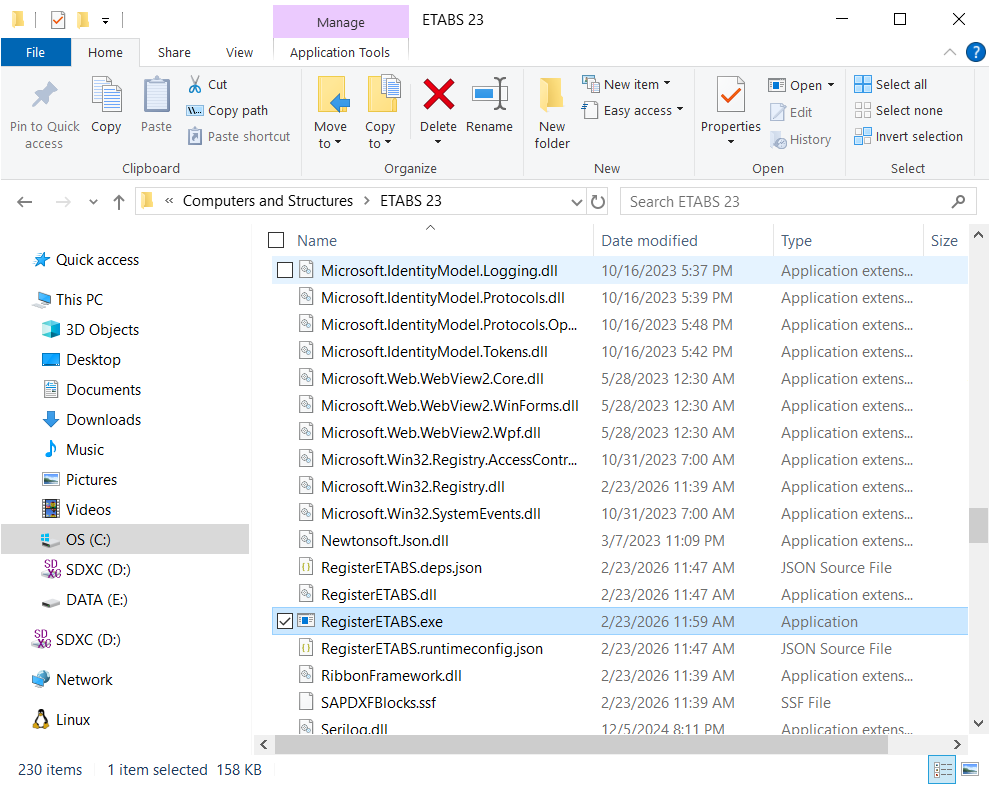Click the RegisterETABS.exe application icon
The width and height of the screenshot is (990, 785).
point(306,621)
